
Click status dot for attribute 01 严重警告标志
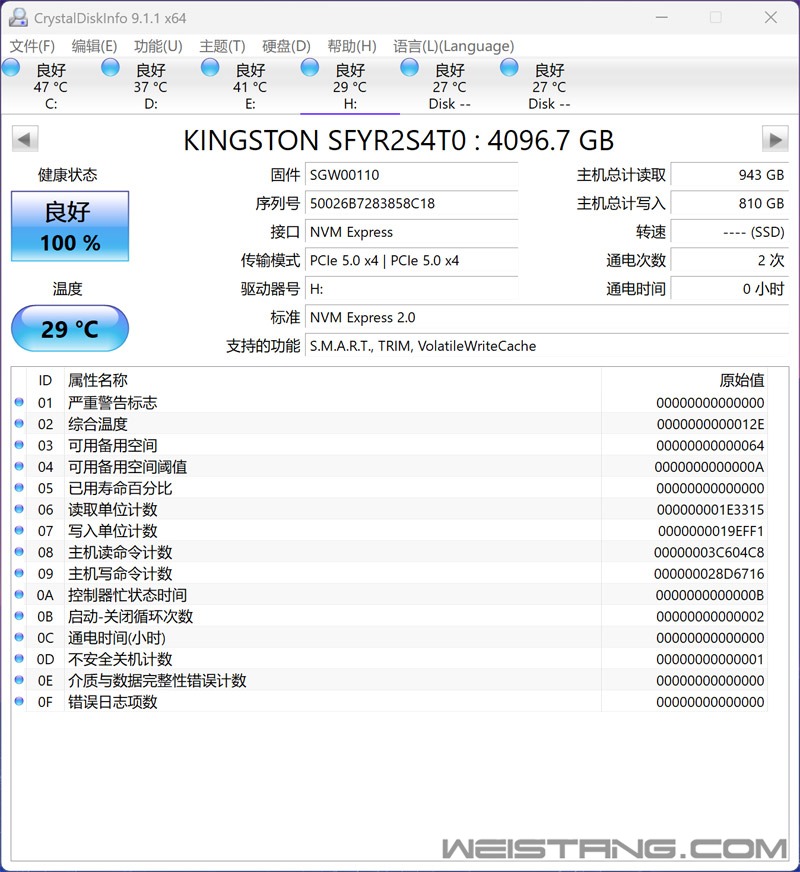19,402
